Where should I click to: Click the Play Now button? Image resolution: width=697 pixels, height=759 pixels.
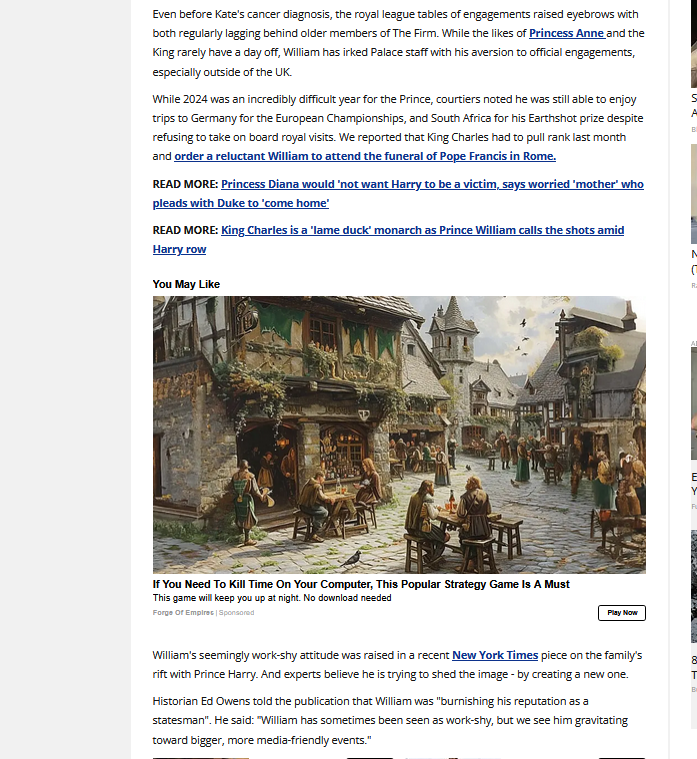tap(621, 613)
